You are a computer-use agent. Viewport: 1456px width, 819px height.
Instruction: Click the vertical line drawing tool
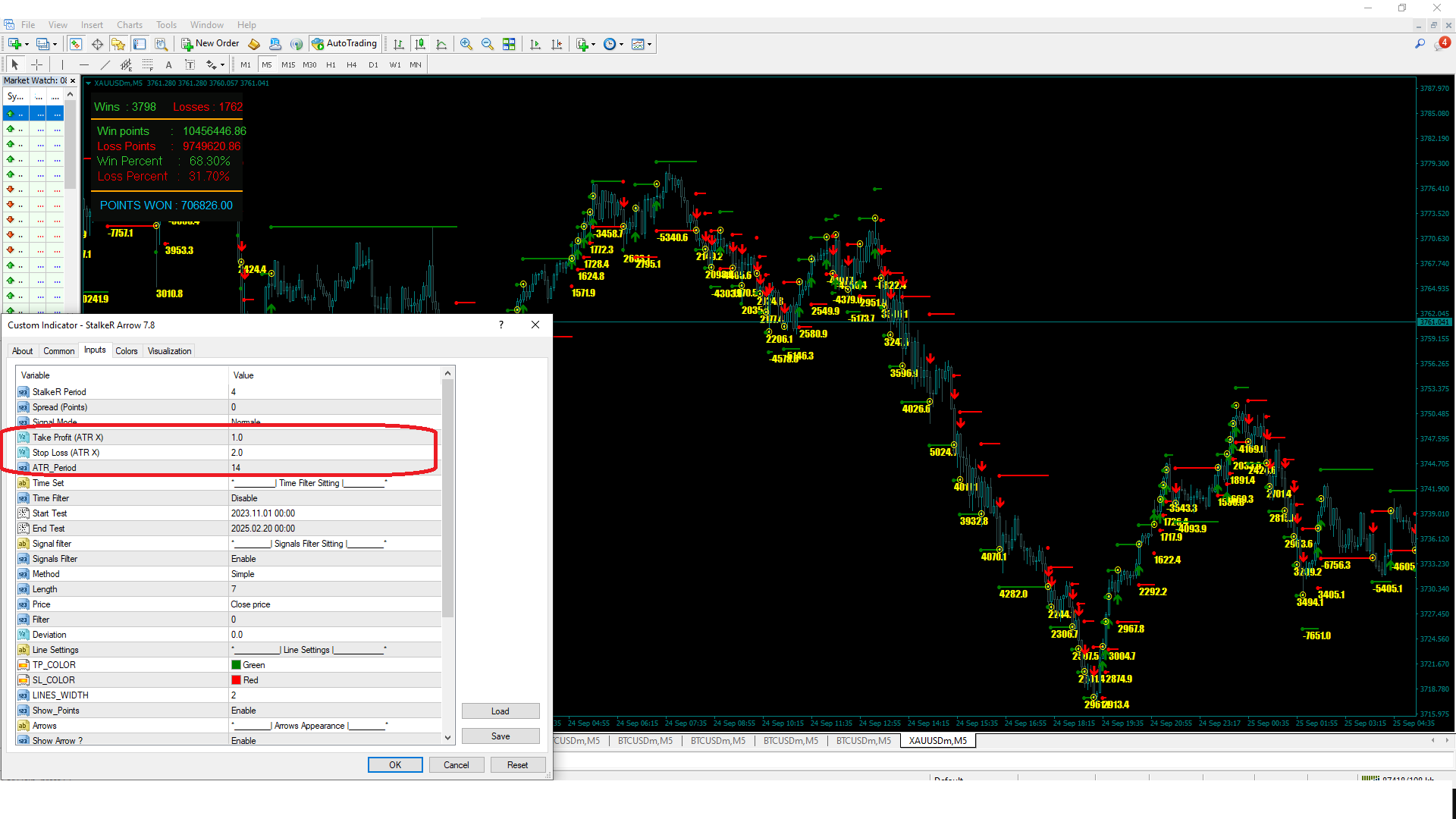[x=62, y=65]
